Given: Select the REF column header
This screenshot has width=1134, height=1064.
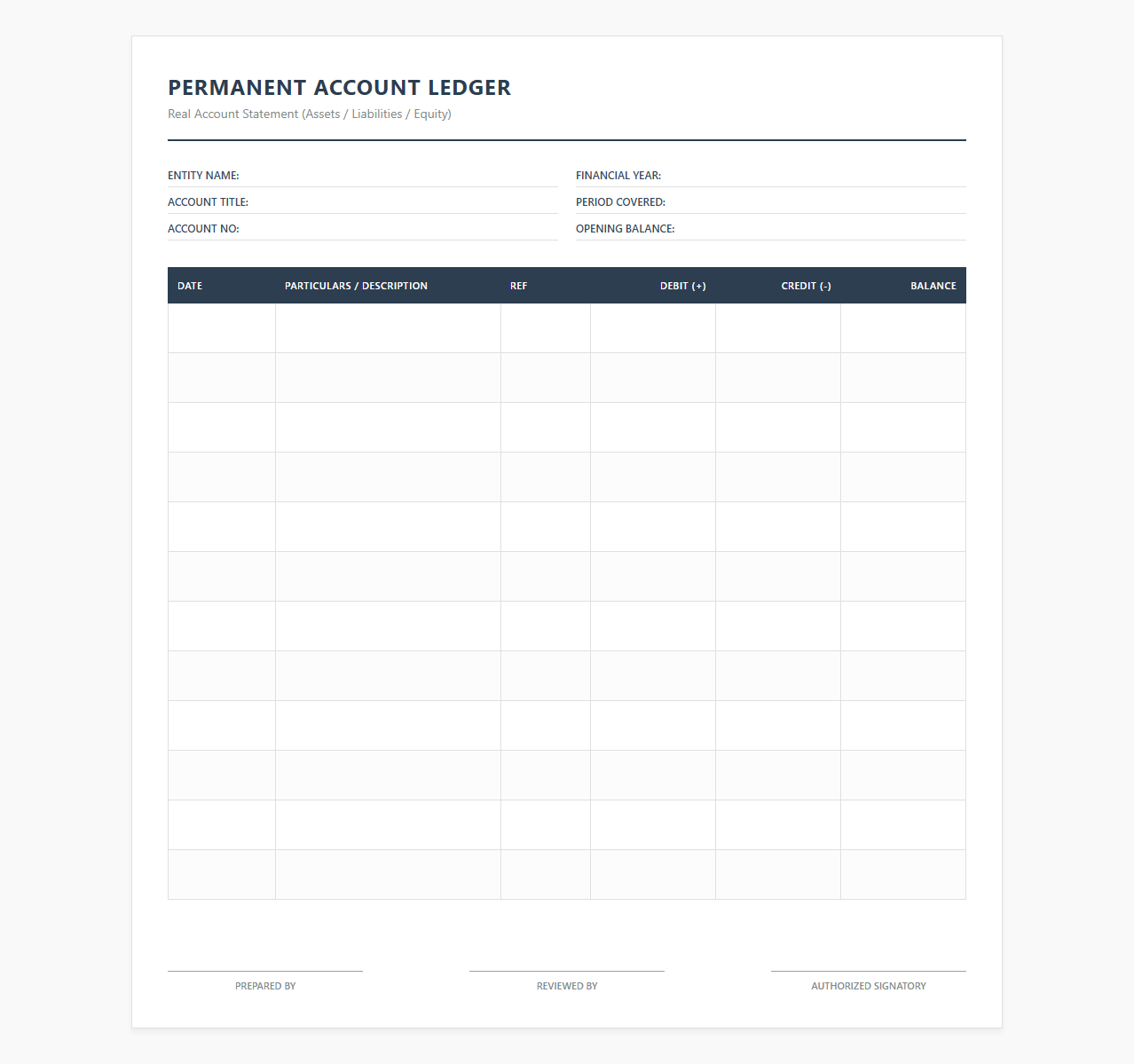Looking at the screenshot, I should pyautogui.click(x=546, y=286).
